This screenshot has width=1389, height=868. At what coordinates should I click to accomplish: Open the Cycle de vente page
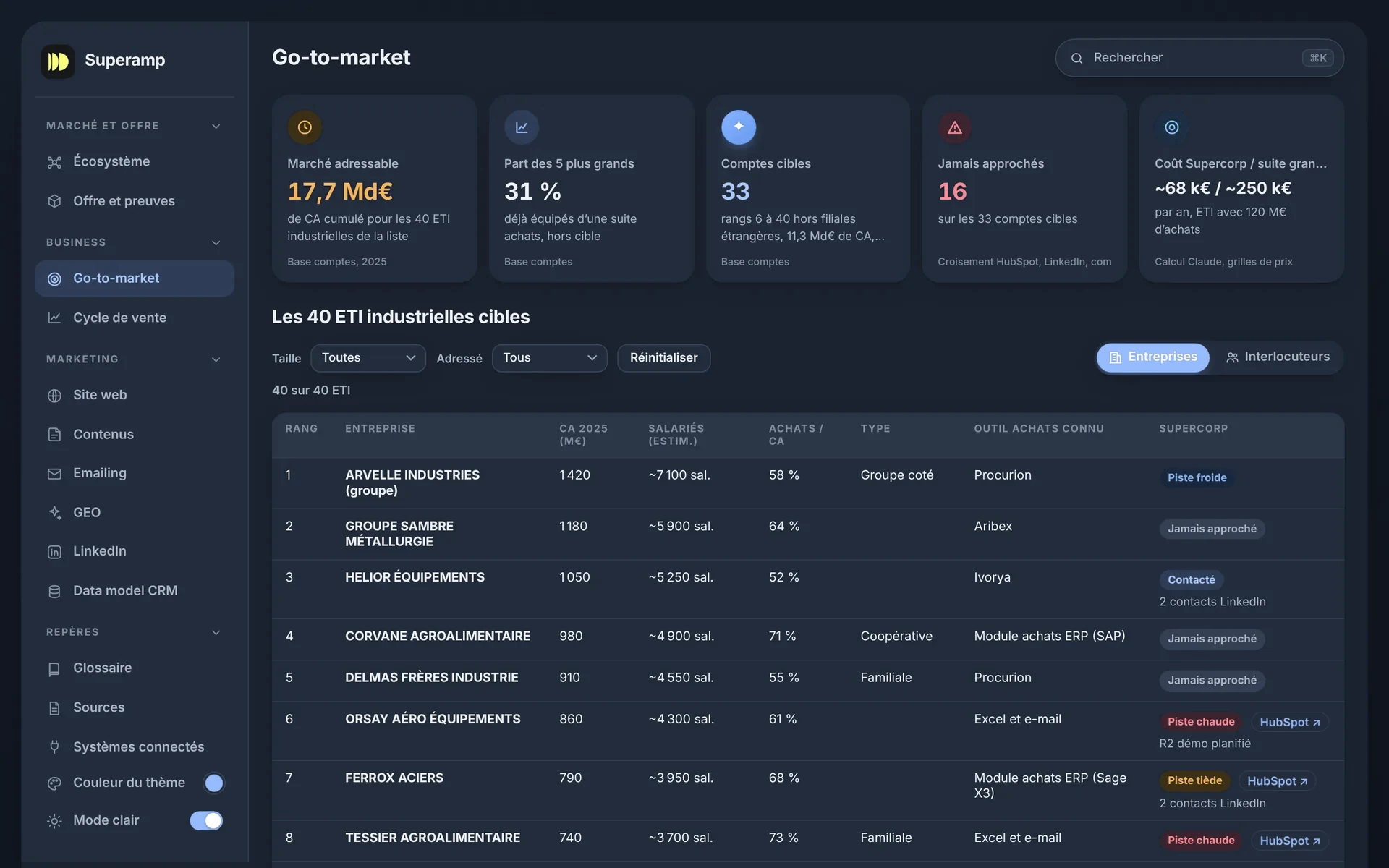point(135,318)
